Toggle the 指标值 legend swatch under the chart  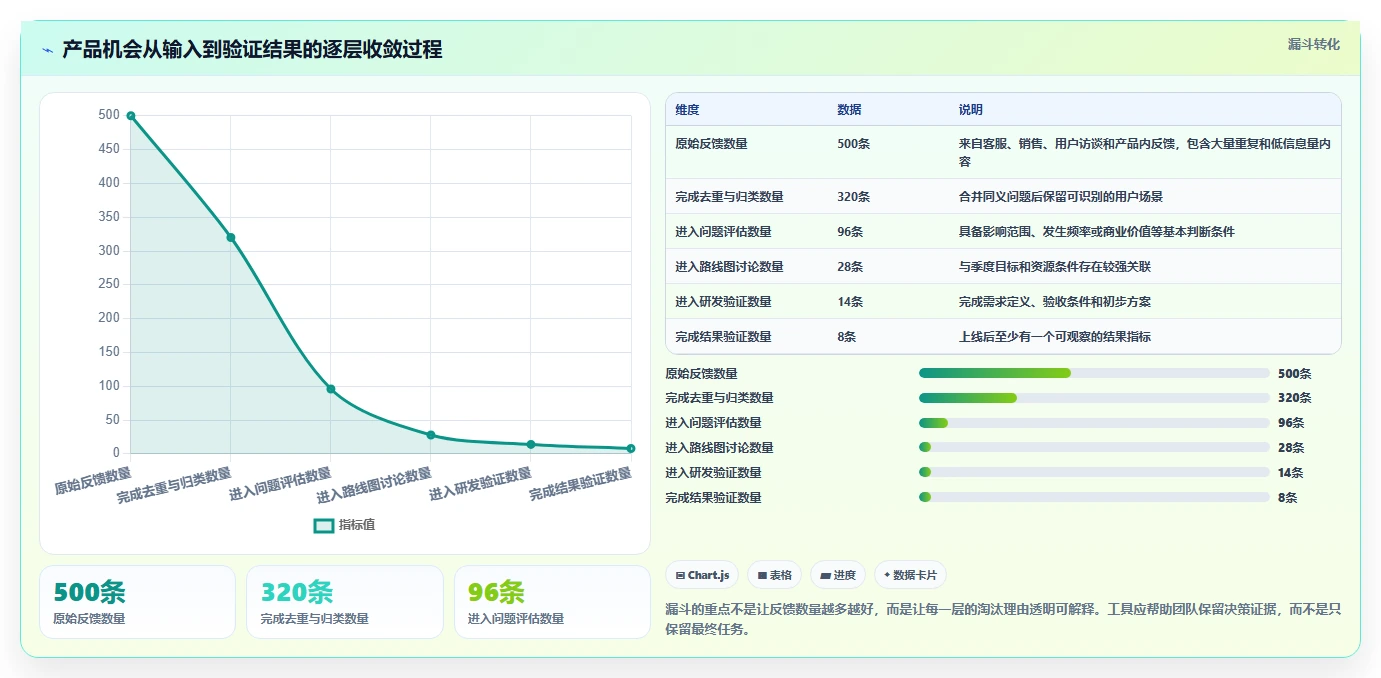tap(324, 525)
